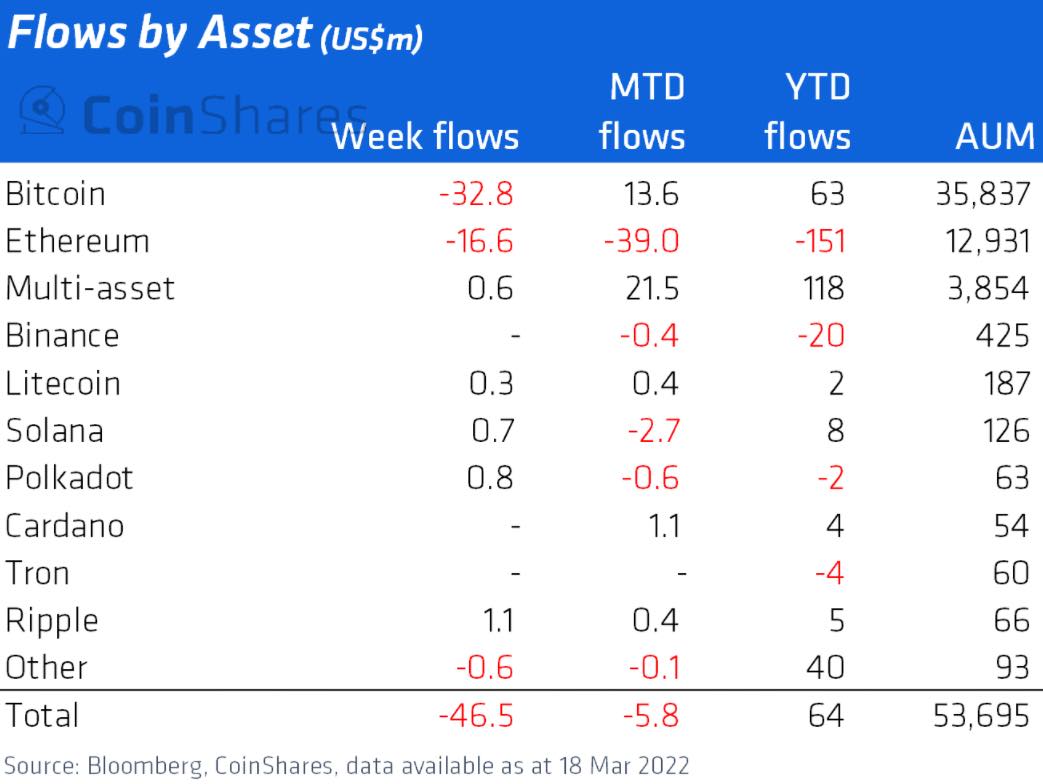Select the Cardano row label
Viewport: 1043px width, 784px height.
point(65,526)
